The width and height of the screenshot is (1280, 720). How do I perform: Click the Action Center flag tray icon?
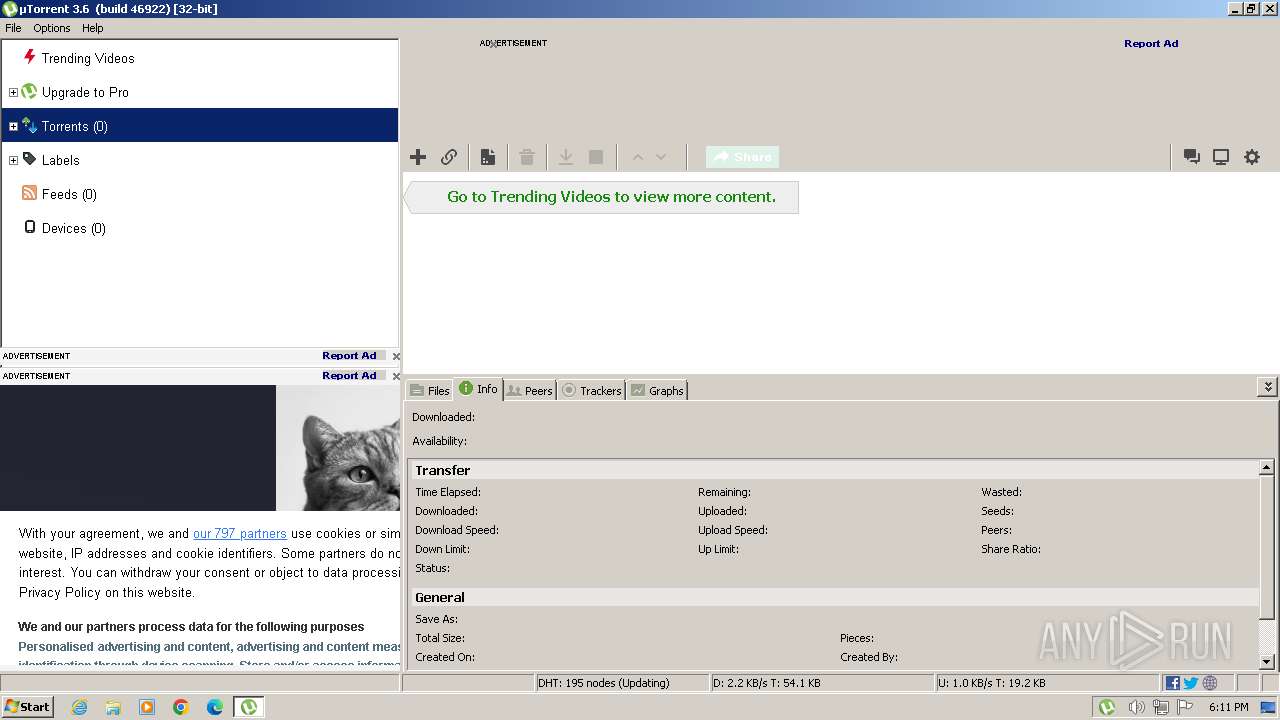click(x=1186, y=707)
